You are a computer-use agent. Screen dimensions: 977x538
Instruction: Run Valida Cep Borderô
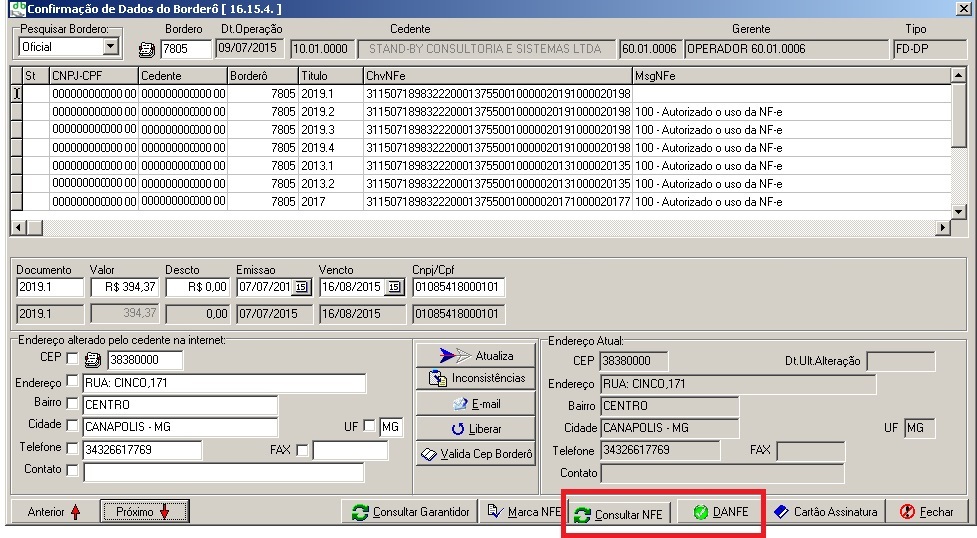coord(476,454)
